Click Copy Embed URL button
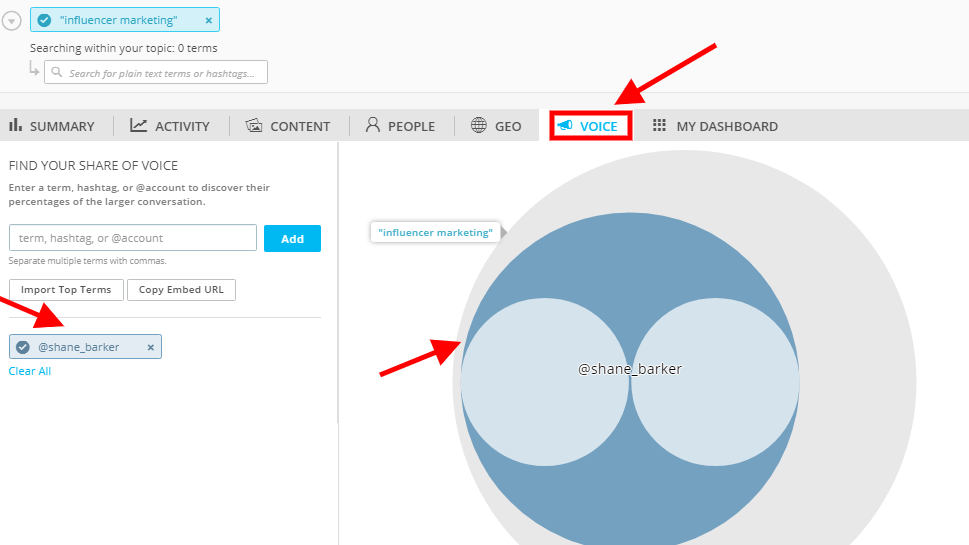The image size is (969, 545). click(181, 290)
